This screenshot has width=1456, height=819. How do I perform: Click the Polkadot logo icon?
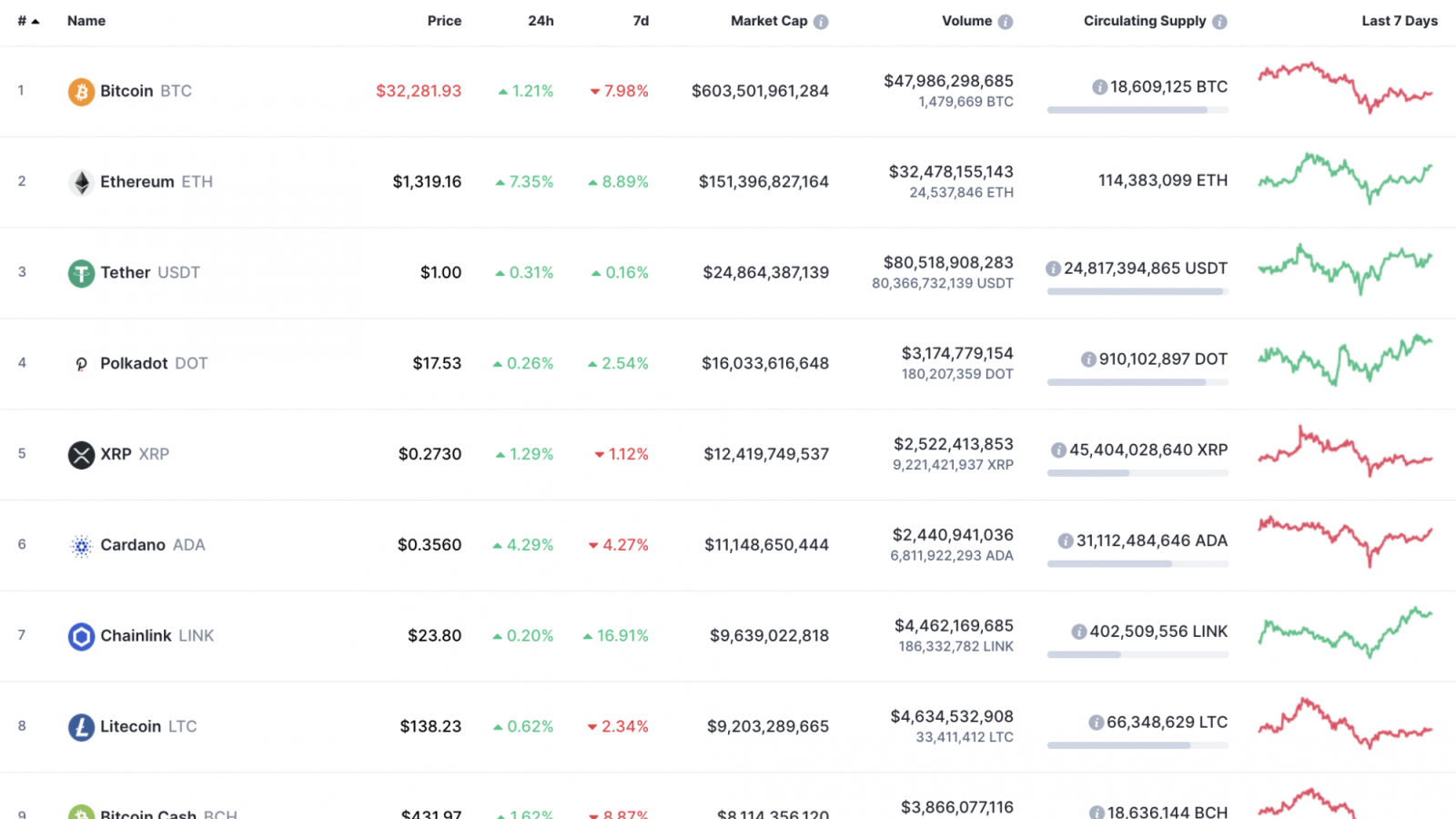pos(81,364)
